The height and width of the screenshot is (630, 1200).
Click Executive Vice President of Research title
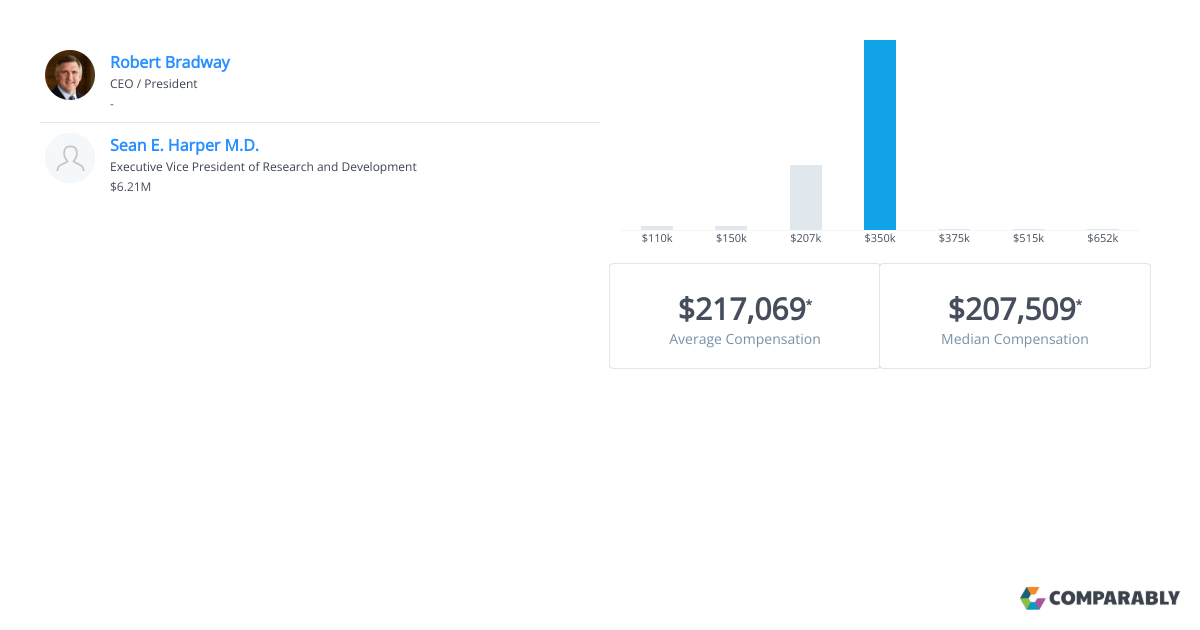point(263,167)
